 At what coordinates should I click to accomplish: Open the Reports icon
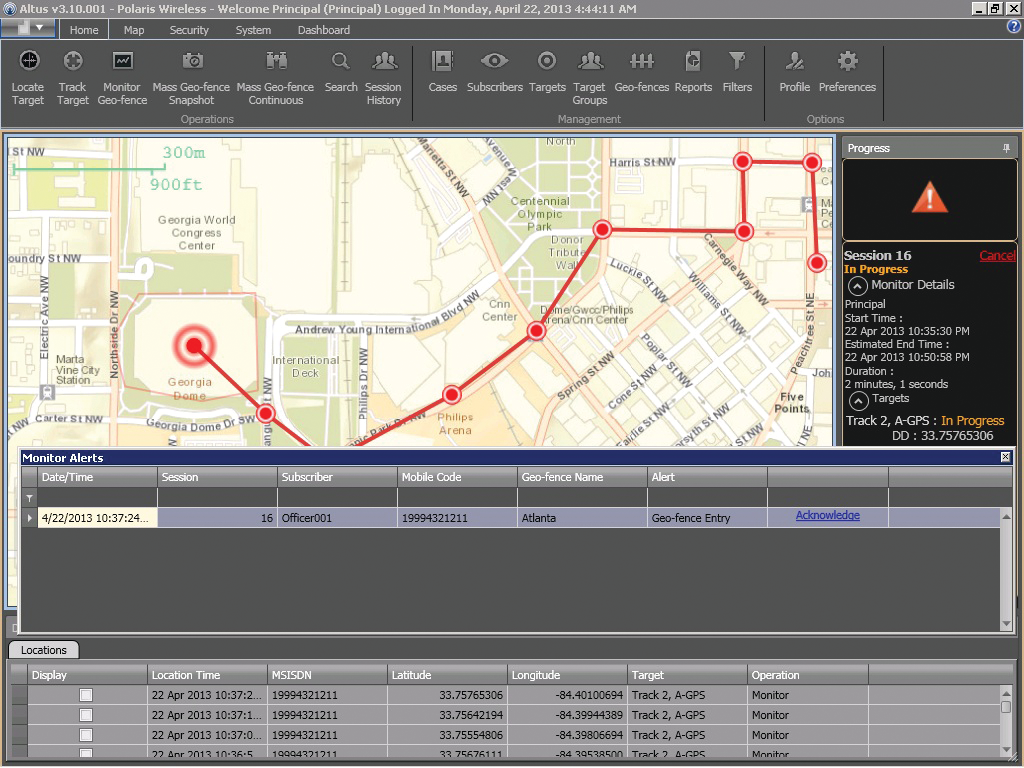tap(693, 72)
